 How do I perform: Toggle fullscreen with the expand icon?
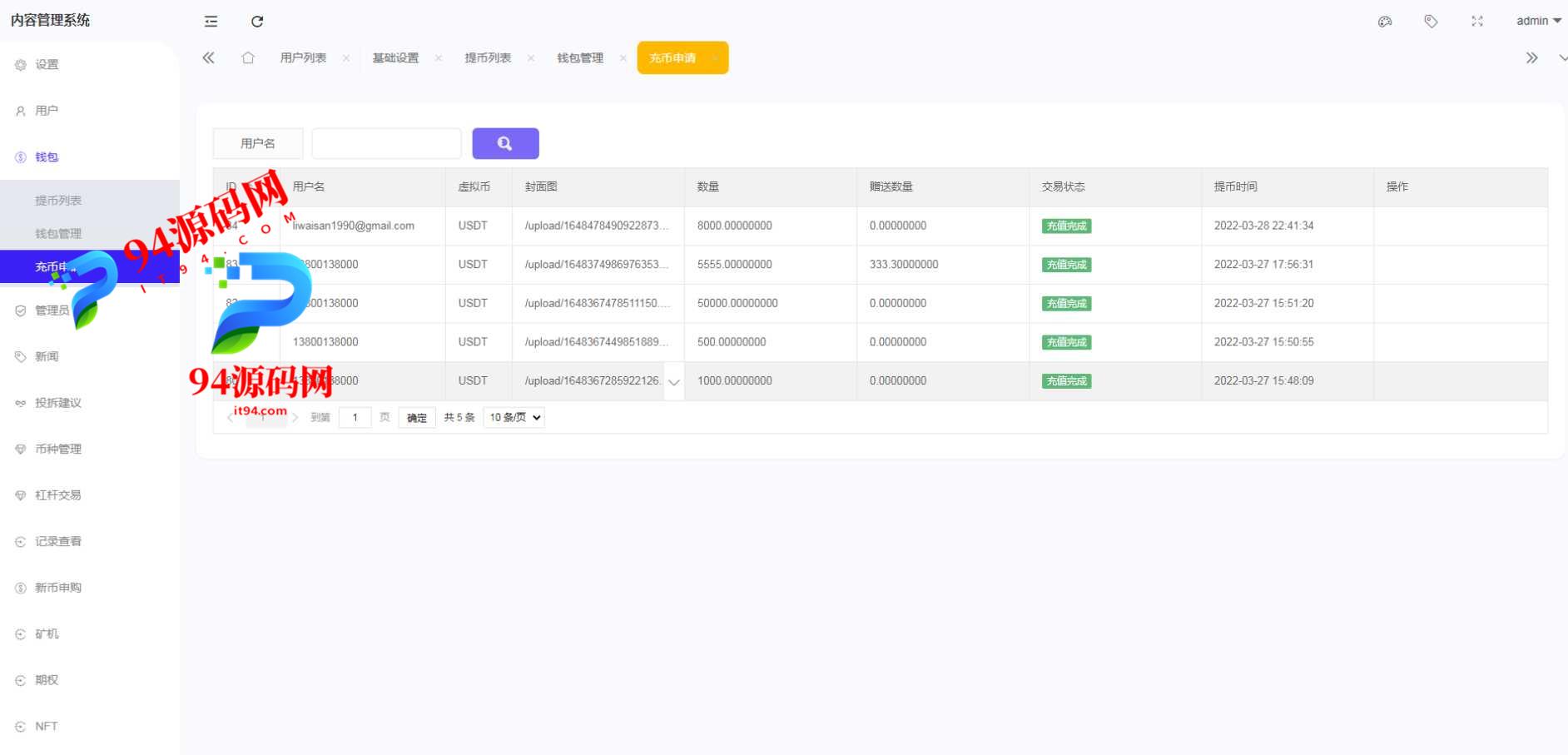1477,22
